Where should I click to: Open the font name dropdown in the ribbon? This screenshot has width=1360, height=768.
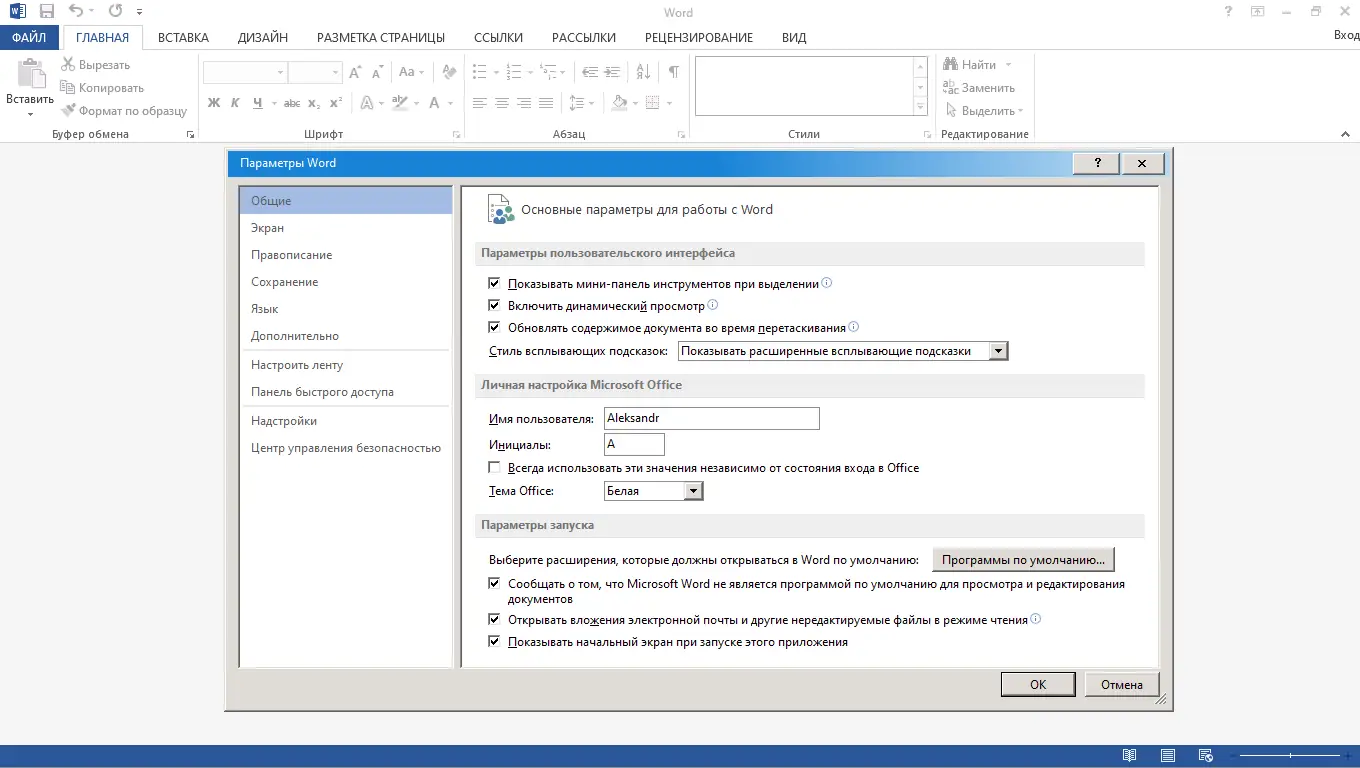coord(280,73)
